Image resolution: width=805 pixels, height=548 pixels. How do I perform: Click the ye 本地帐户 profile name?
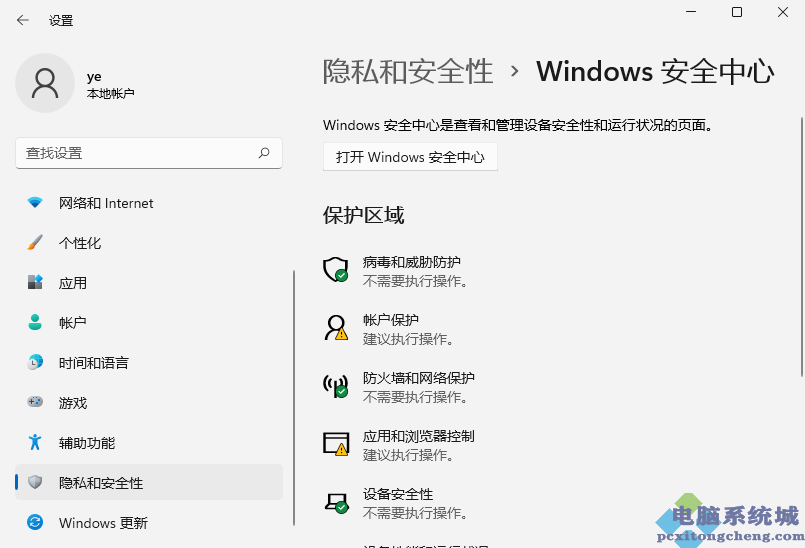point(110,85)
